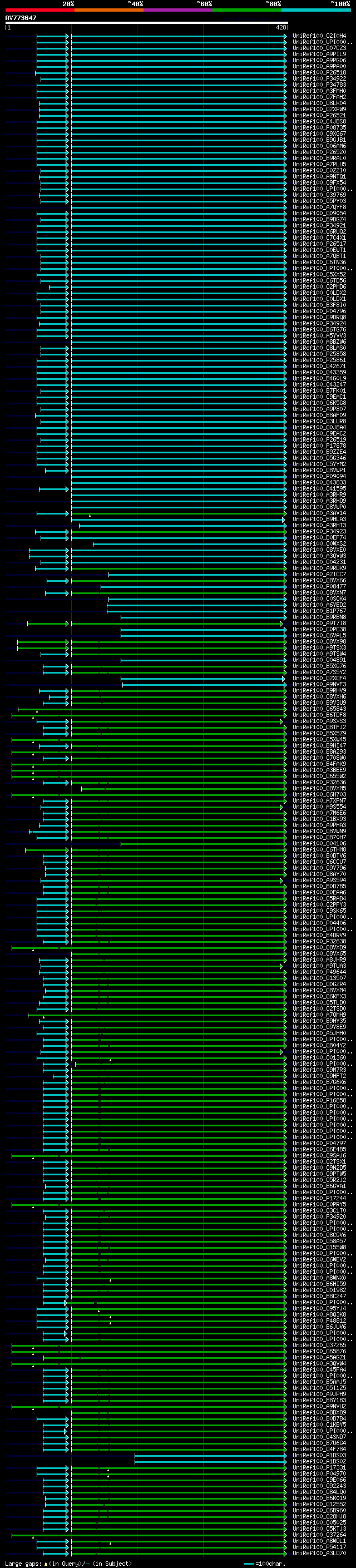Select the query label AV773647
The height and width of the screenshot is (1568, 356).
pyautogui.click(x=21, y=18)
